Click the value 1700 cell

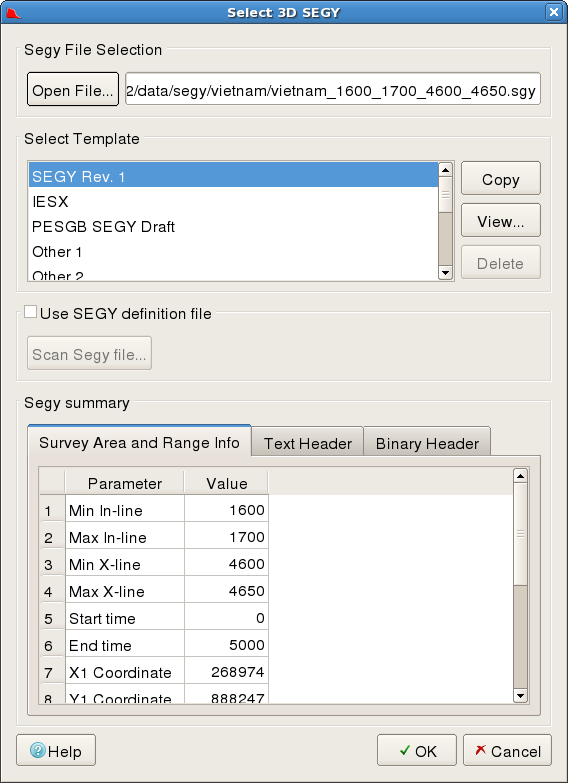click(227, 537)
